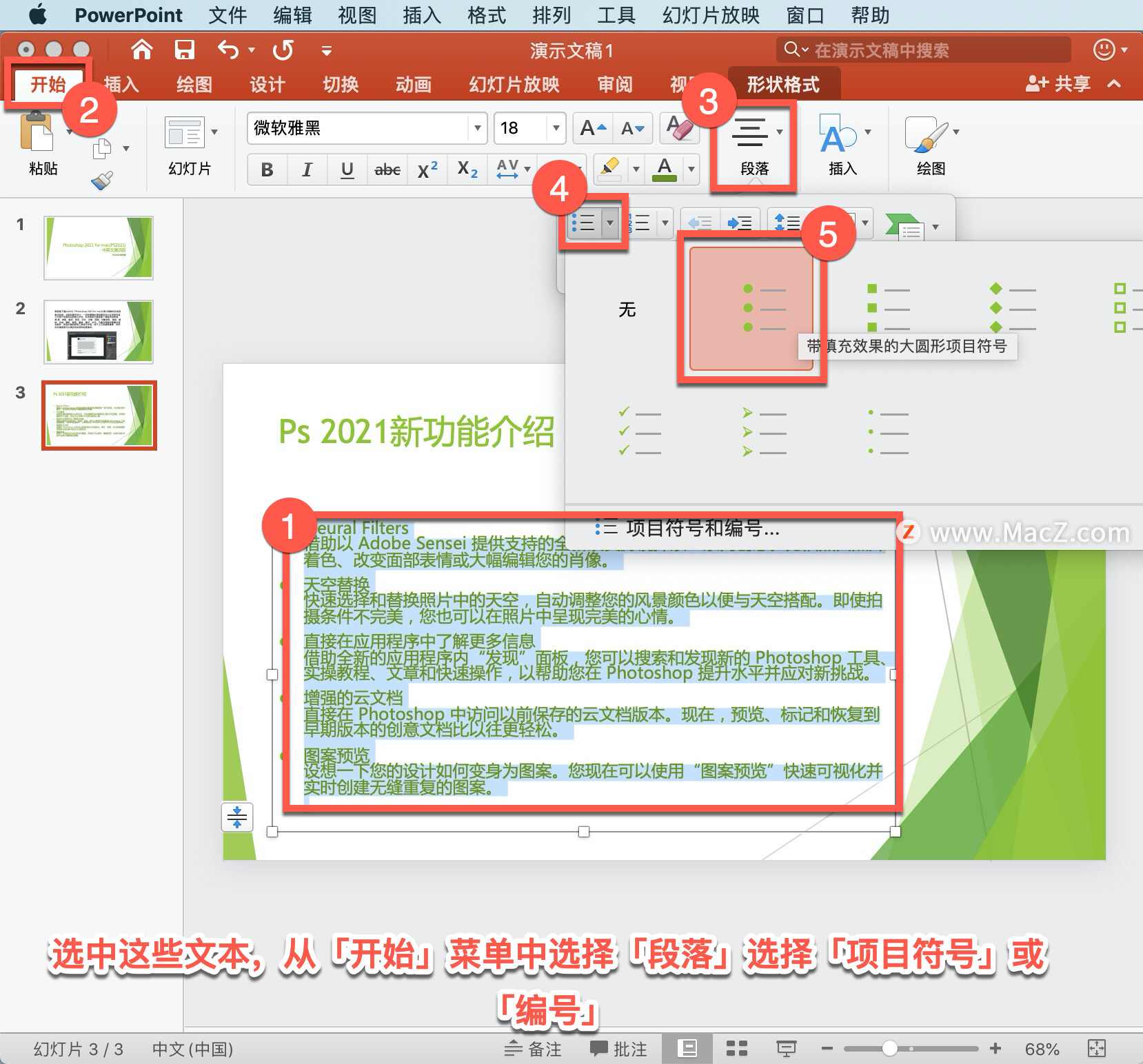
Task: Switch to the Draw tab 绘图
Action: pos(194,84)
